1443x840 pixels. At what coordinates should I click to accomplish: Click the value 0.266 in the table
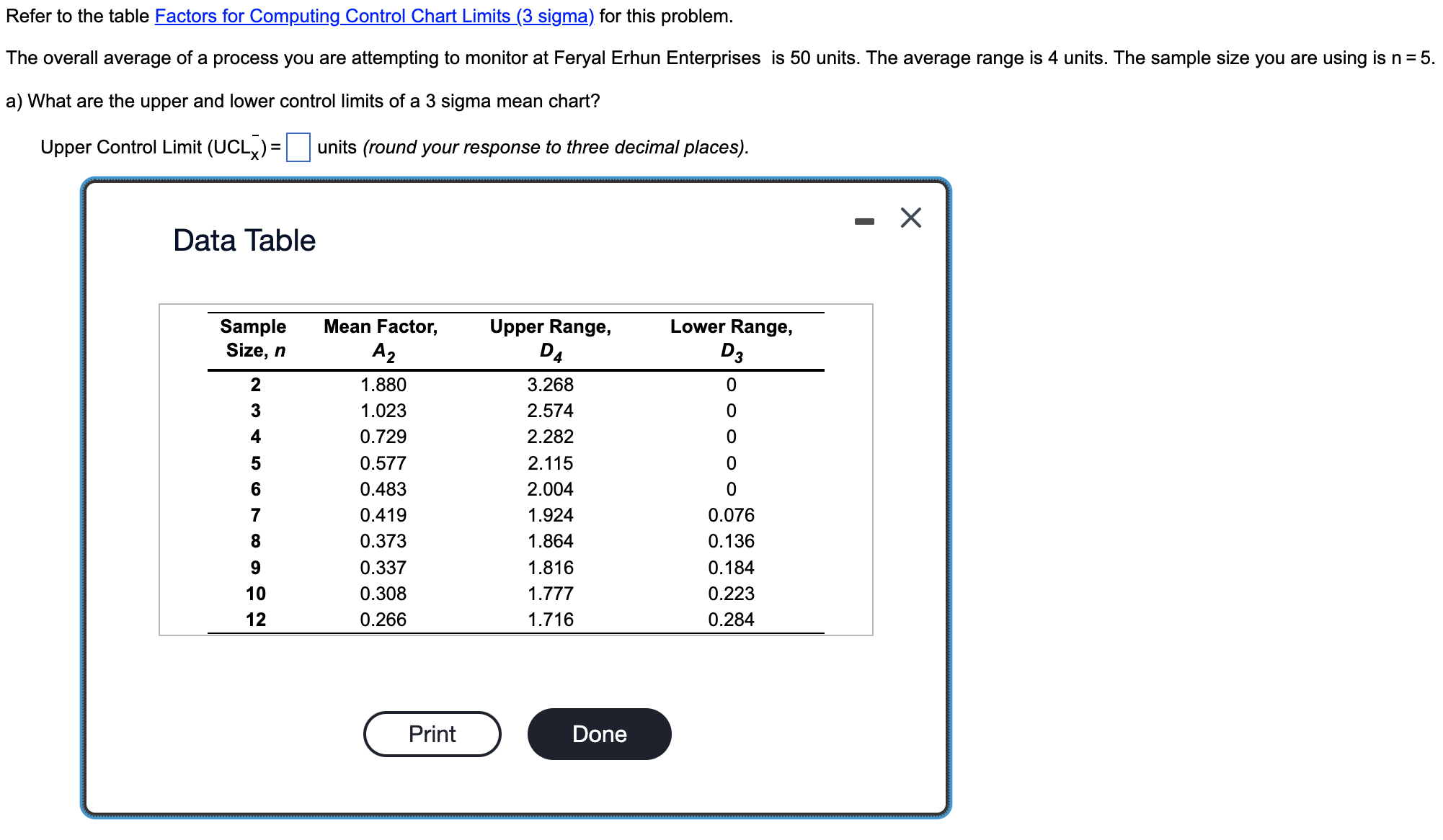382,619
